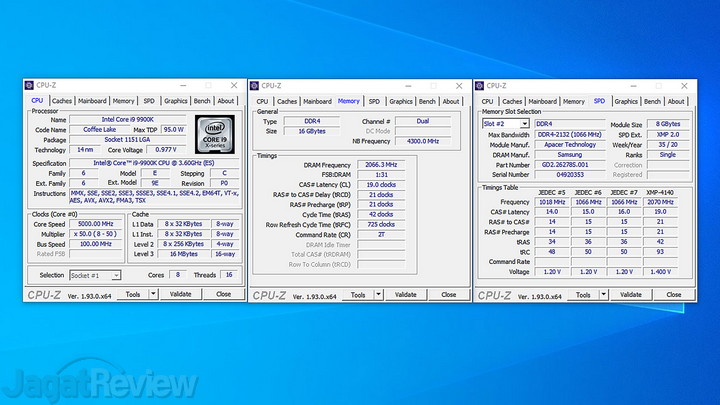
Task: Open the Mainboard tab in the left window
Action: [x=93, y=101]
